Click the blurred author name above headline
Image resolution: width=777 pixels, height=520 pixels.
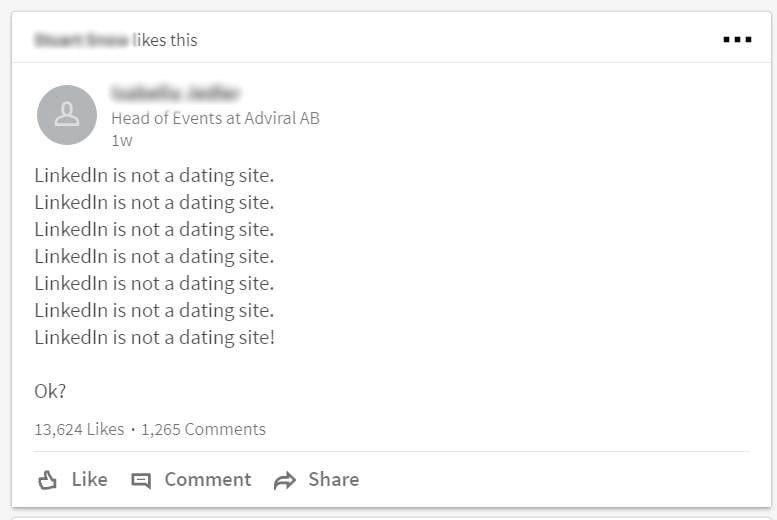[176, 94]
